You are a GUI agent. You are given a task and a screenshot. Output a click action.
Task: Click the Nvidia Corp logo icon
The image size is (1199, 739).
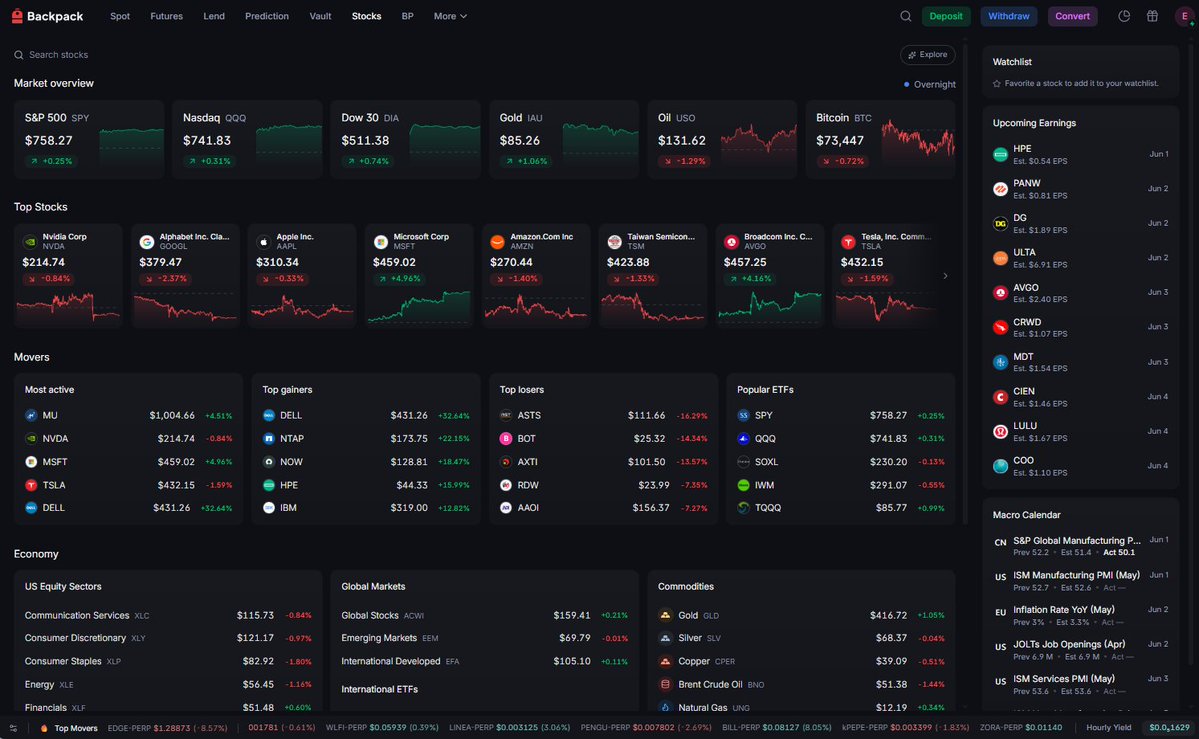[30, 242]
